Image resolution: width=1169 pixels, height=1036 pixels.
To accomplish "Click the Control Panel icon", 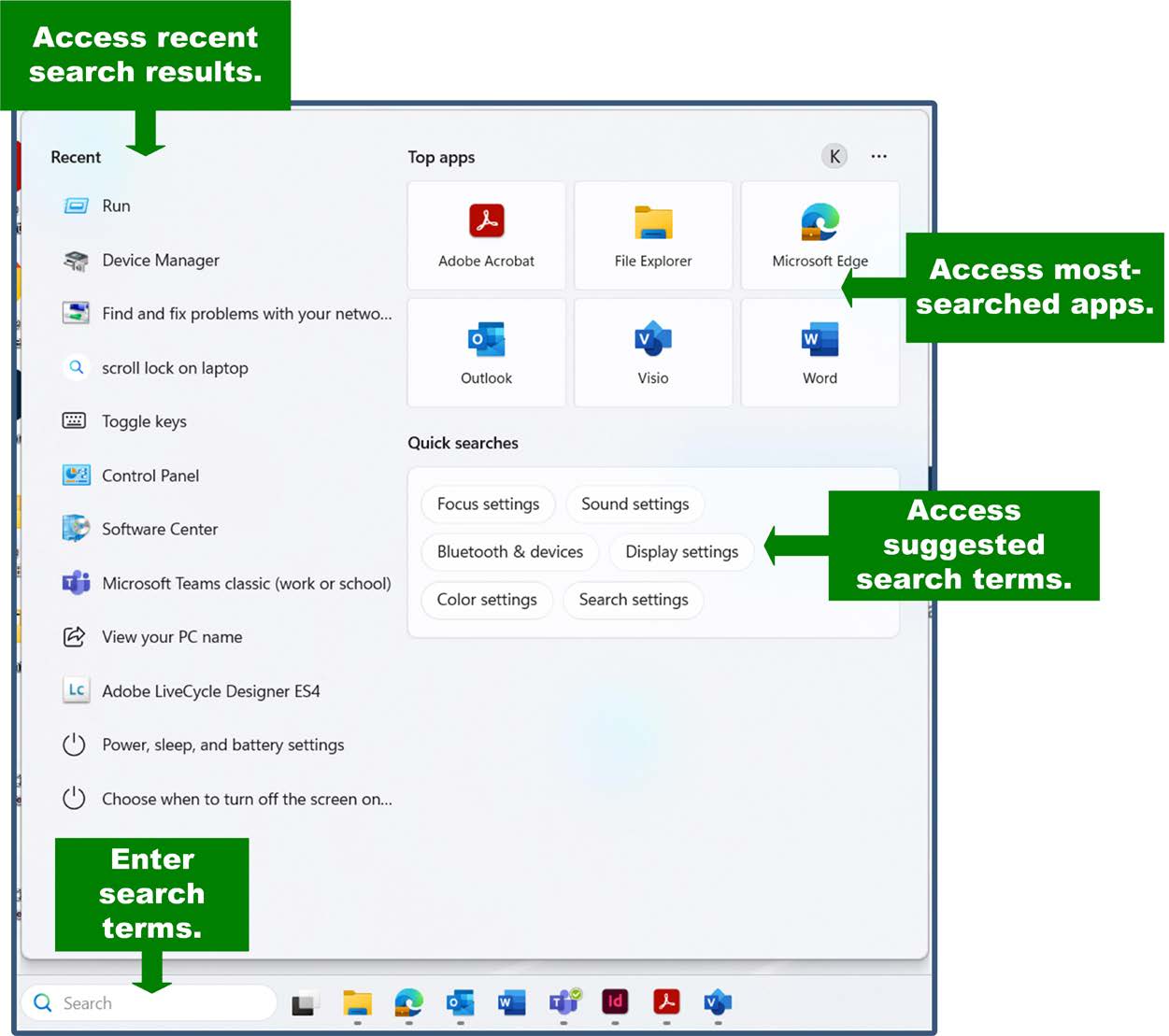I will pos(76,475).
